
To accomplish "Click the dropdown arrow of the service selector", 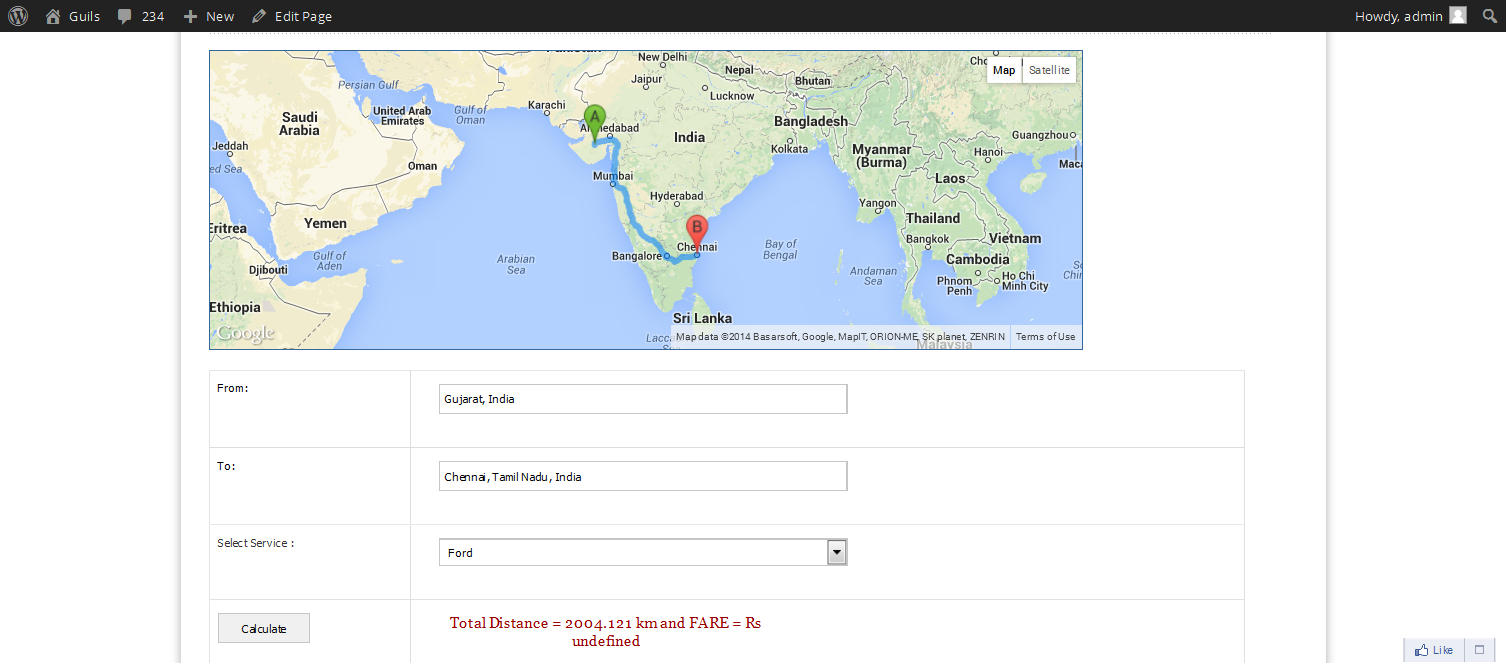I will point(837,552).
